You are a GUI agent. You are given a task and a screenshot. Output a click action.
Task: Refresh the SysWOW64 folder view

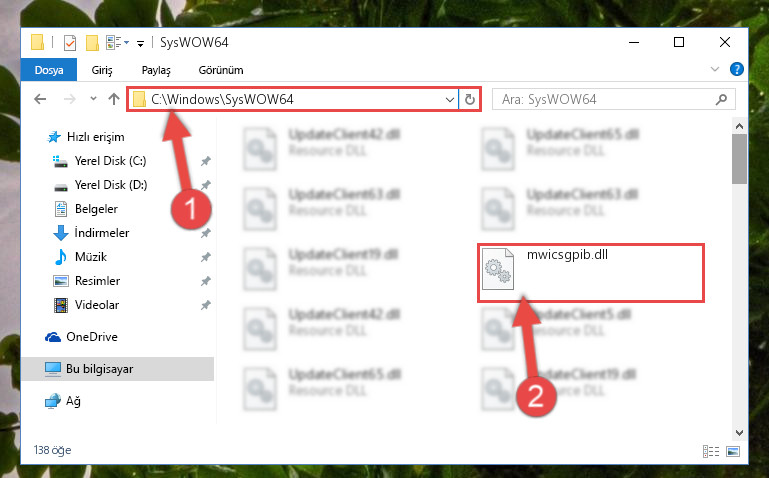tap(470, 100)
